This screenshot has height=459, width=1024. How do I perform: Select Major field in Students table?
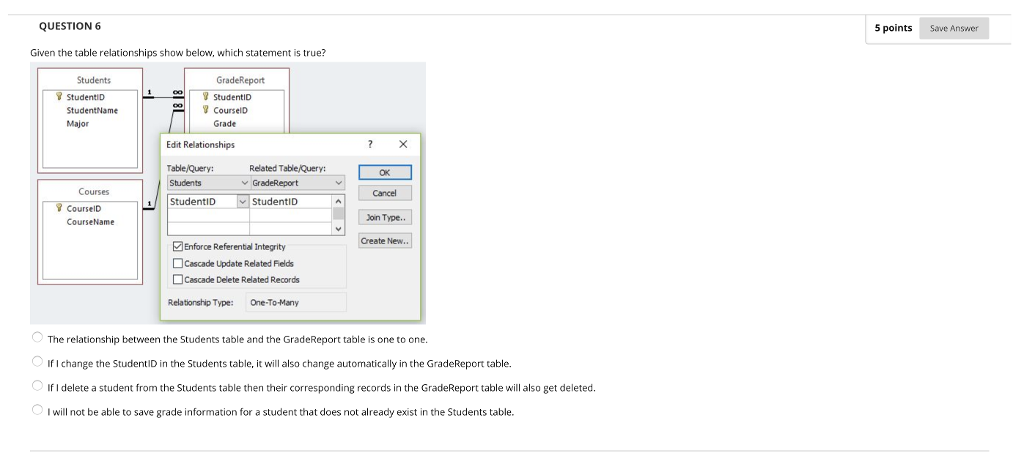tap(77, 123)
